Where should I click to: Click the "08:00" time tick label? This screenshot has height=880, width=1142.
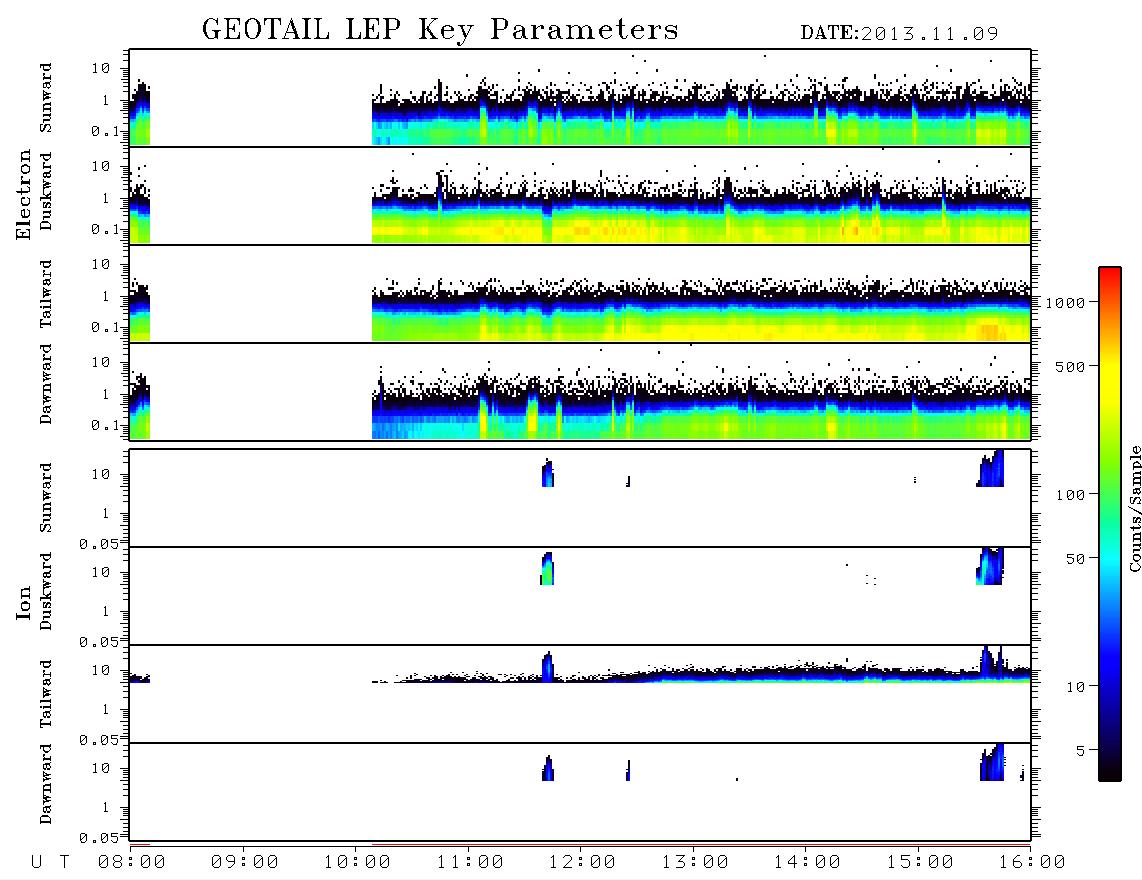pyautogui.click(x=132, y=862)
